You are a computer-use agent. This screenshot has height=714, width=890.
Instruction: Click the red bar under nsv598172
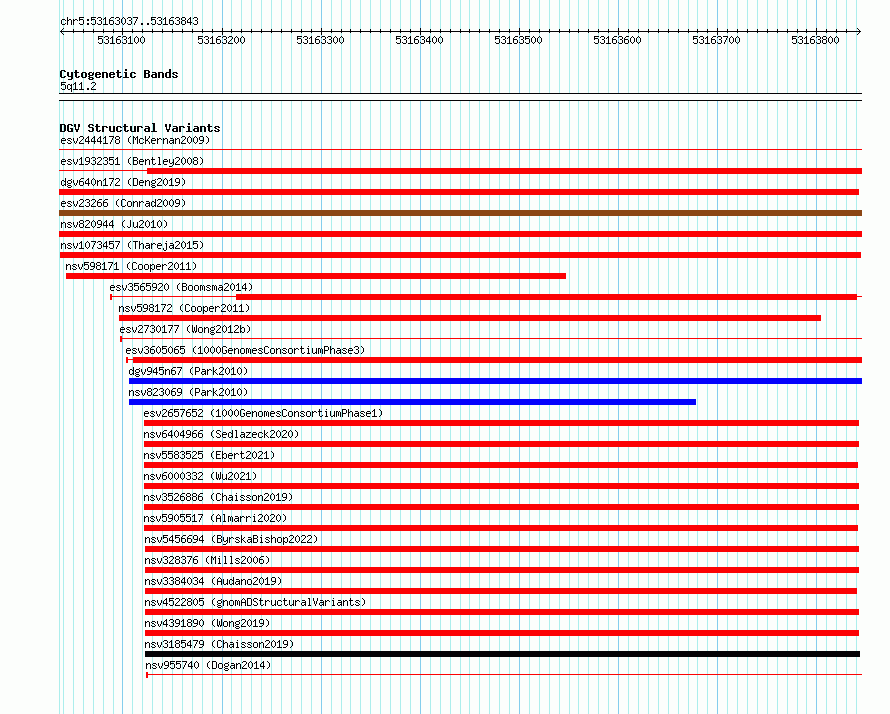tap(470, 318)
